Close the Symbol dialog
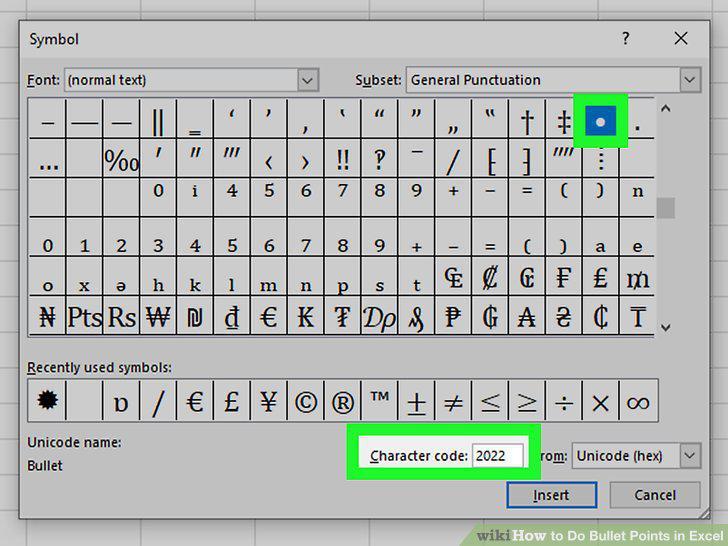 (681, 38)
